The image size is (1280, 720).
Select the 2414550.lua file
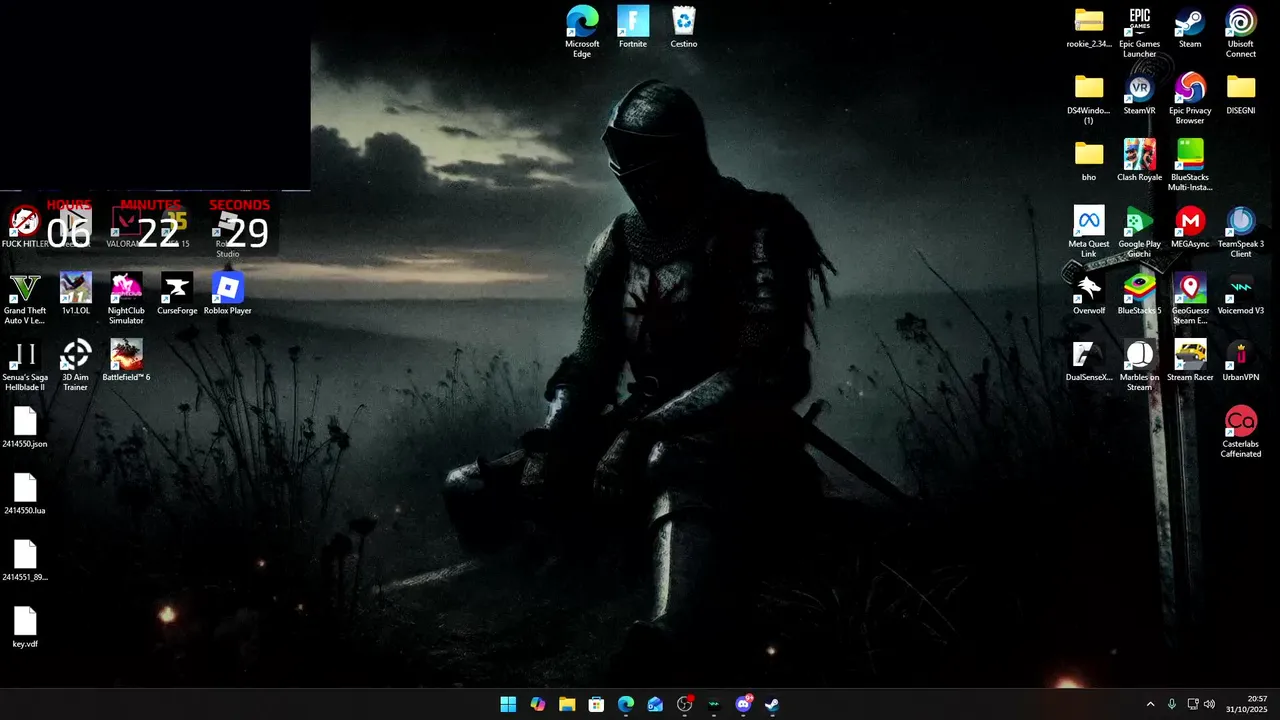[25, 496]
